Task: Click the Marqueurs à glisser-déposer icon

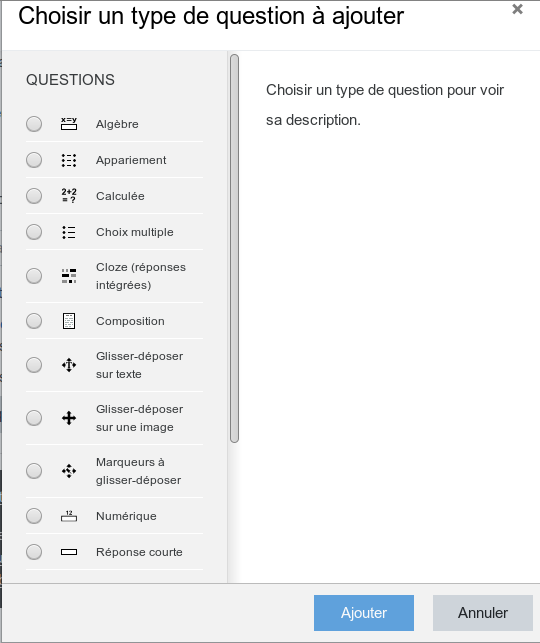Action: point(69,471)
